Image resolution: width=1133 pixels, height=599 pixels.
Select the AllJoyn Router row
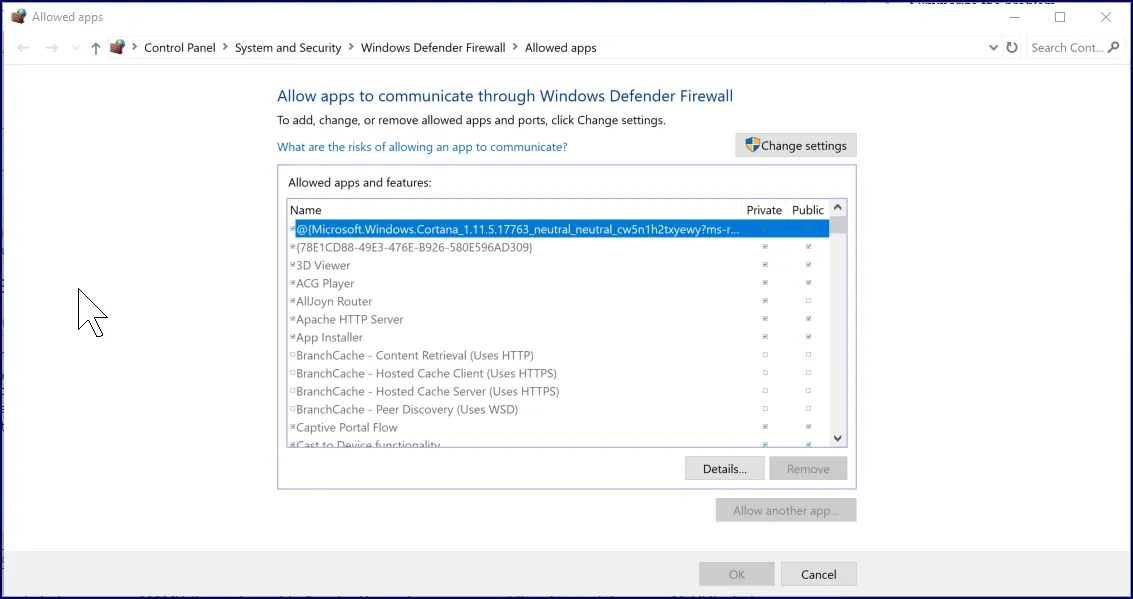(558, 301)
